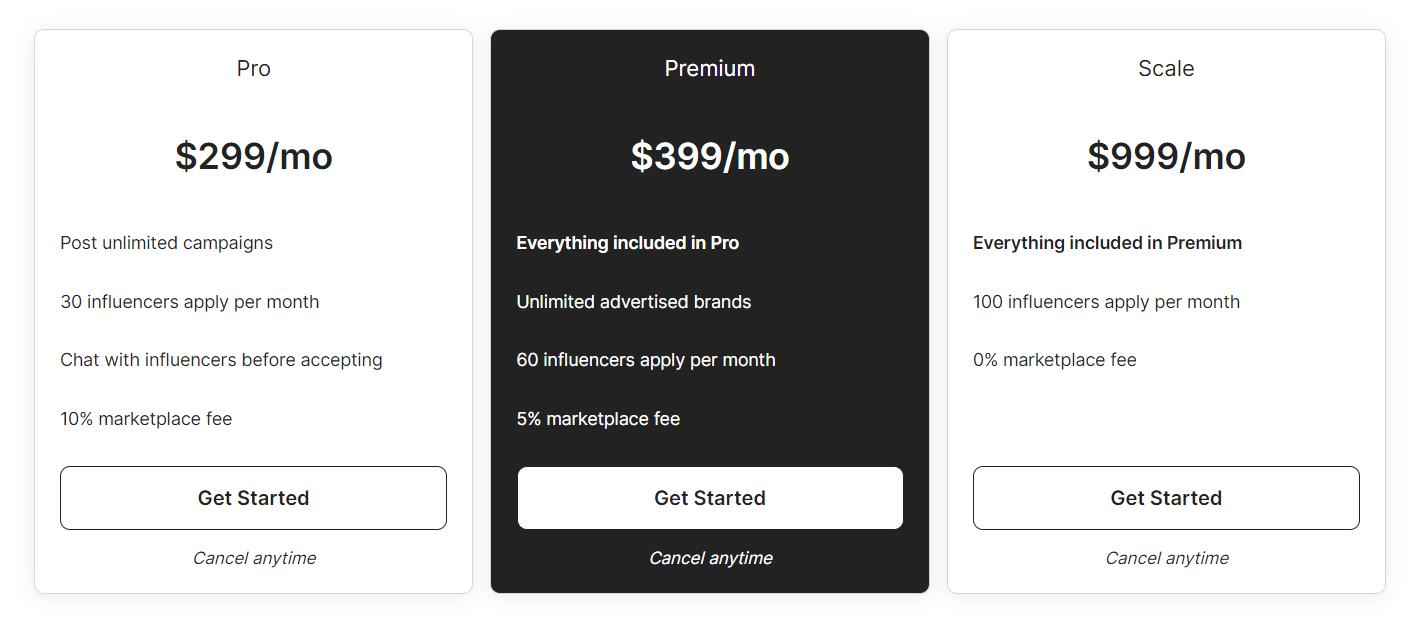This screenshot has height=618, width=1415.
Task: Click 'Chat with influencers before accepting' text
Action: coord(221,360)
